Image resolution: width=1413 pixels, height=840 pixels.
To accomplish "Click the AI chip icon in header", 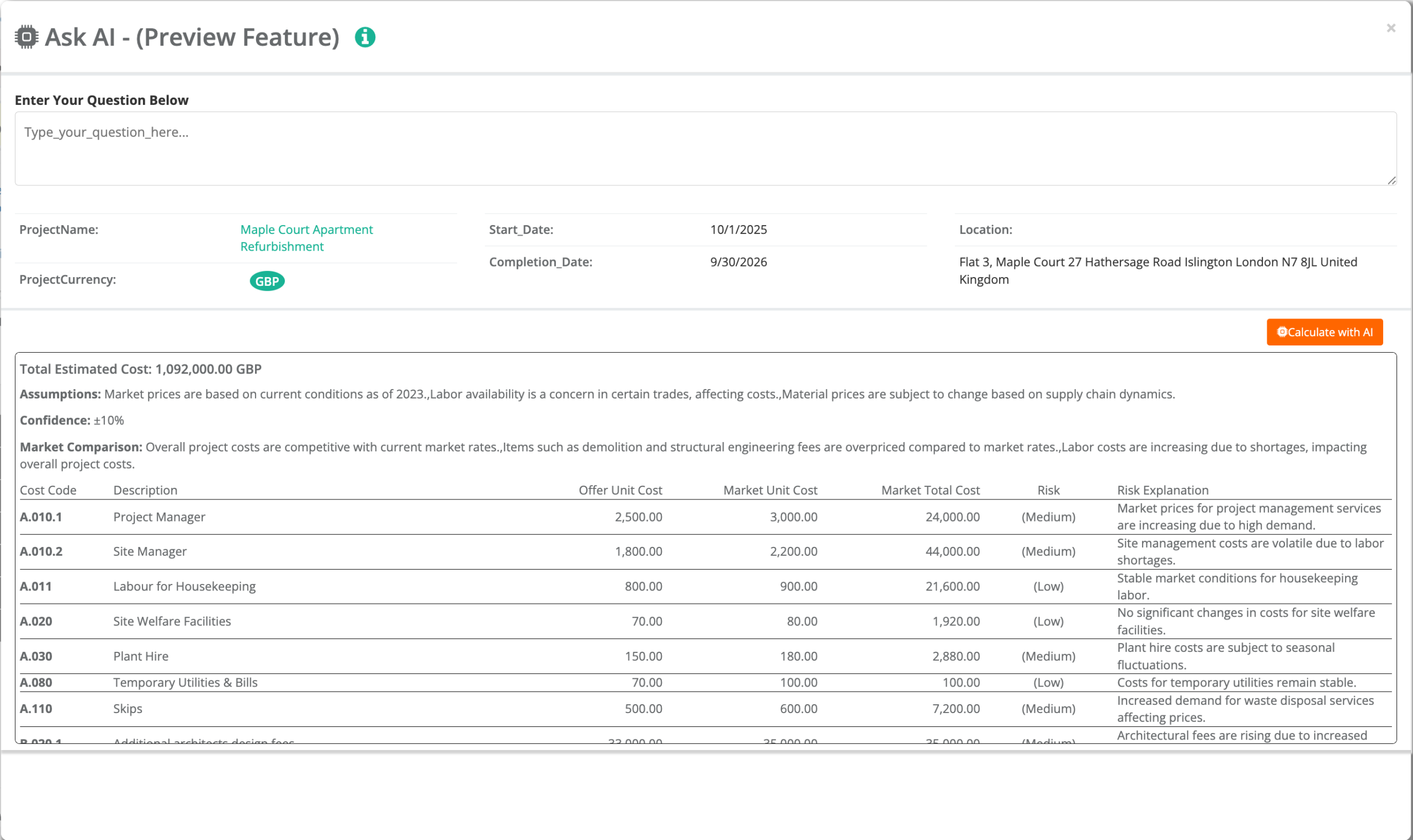I will (26, 38).
